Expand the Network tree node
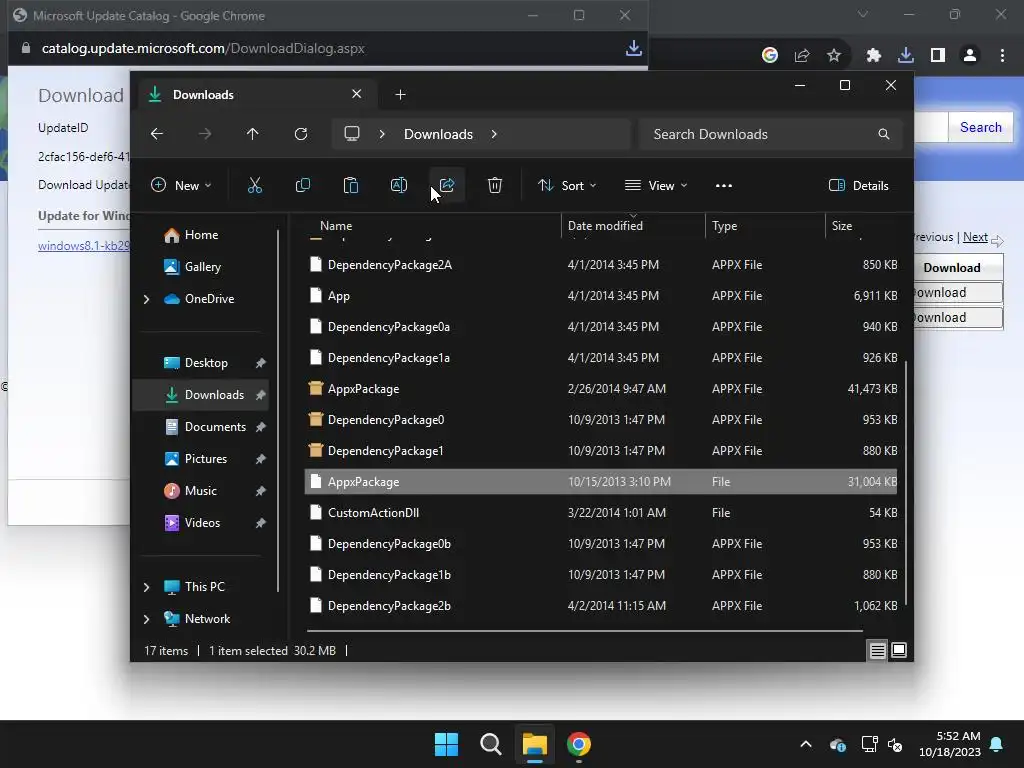The height and width of the screenshot is (768, 1024). point(146,619)
